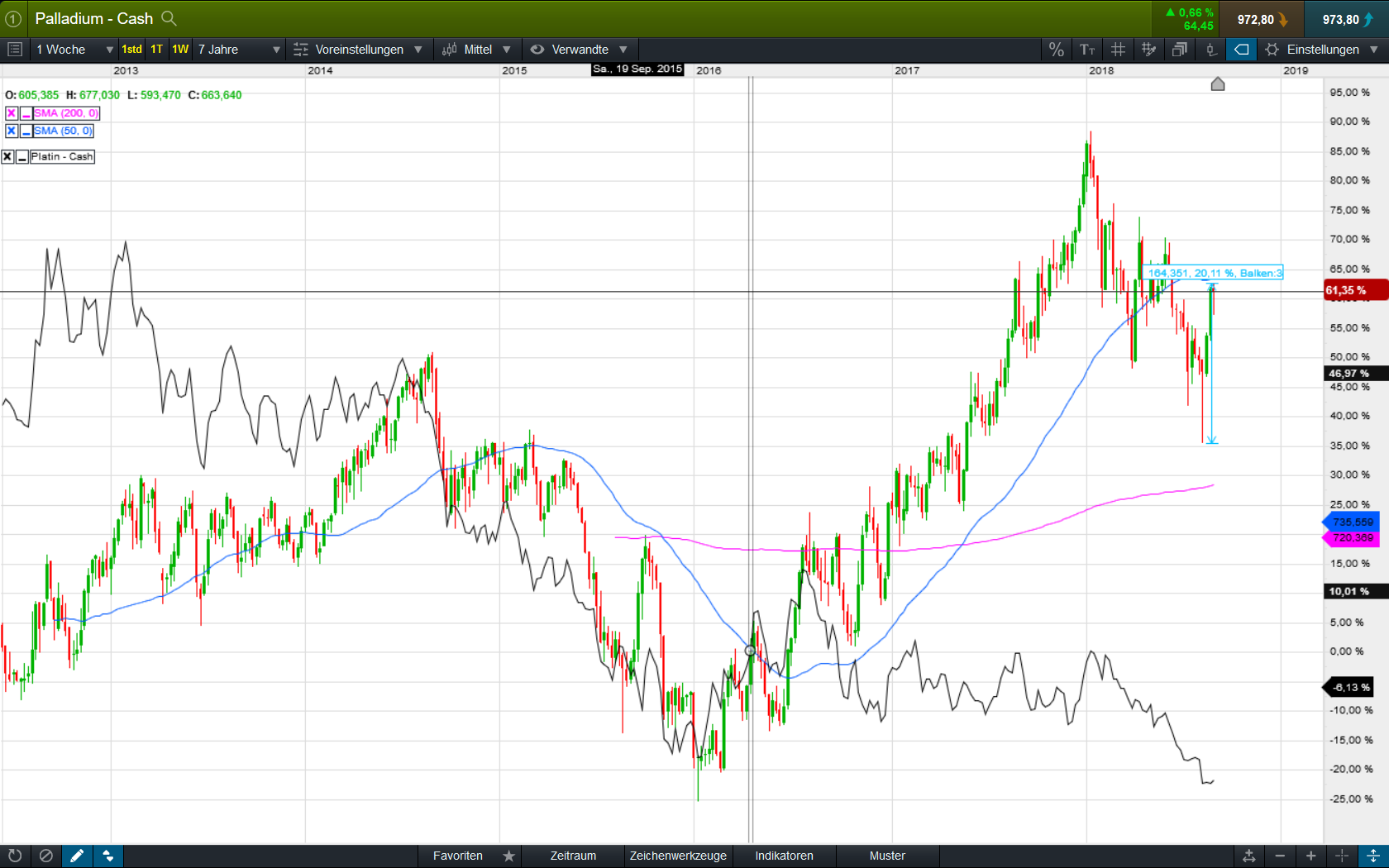
Task: Click the Sa., 19 Sep. 2015 date marker
Action: pos(637,69)
